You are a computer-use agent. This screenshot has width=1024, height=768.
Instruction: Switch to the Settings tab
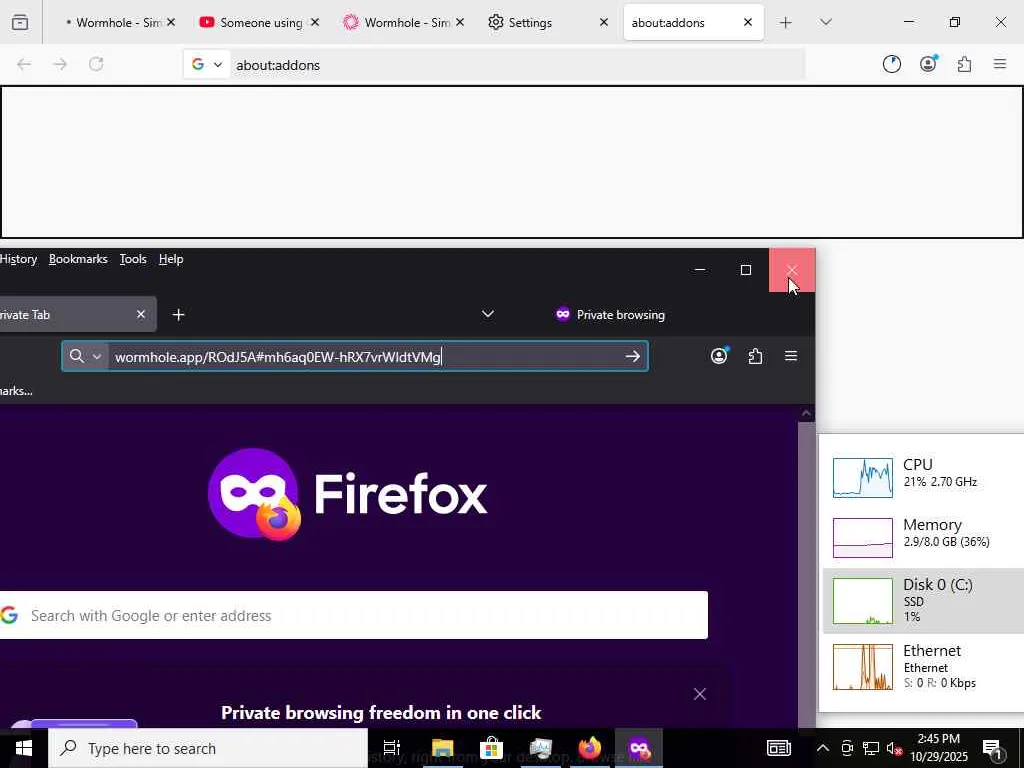tap(530, 23)
